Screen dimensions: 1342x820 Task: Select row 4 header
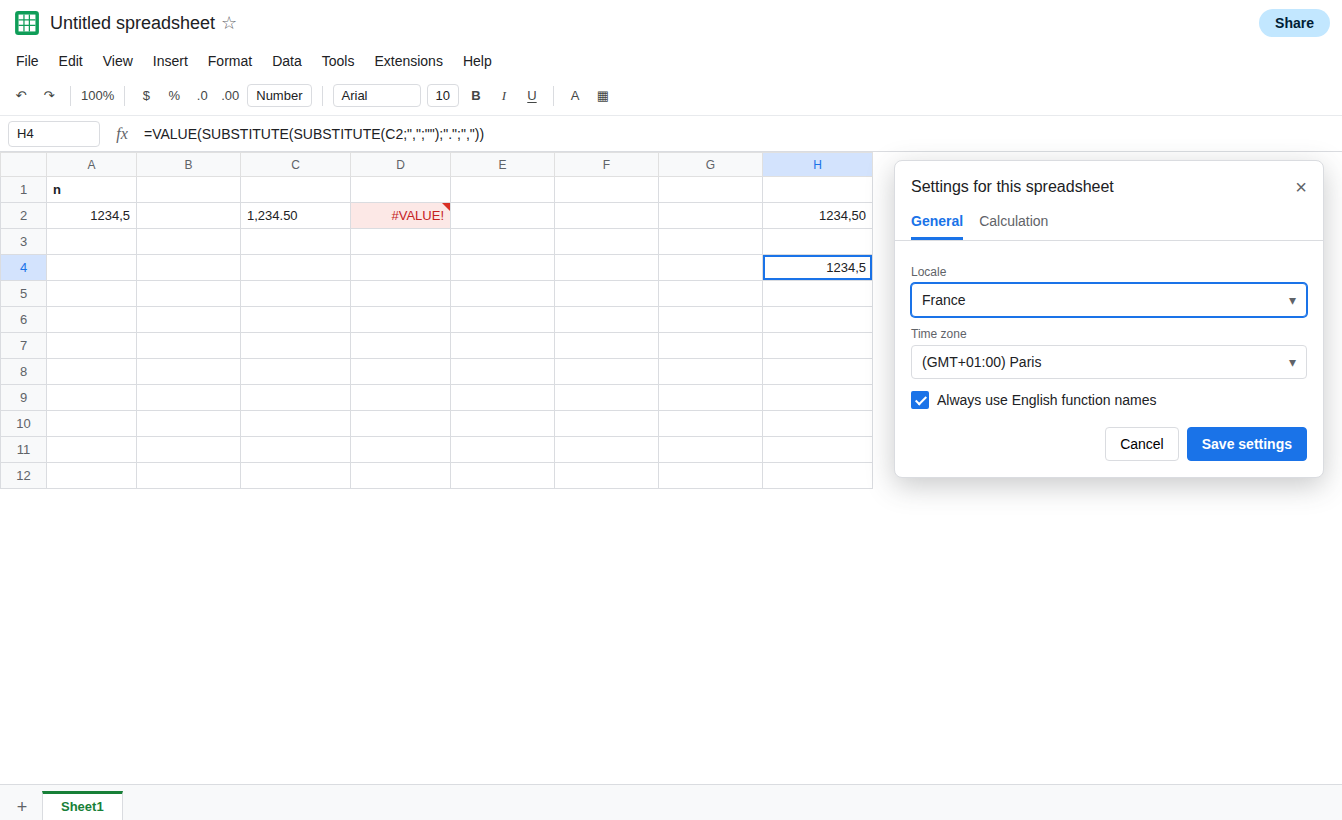coord(23,268)
